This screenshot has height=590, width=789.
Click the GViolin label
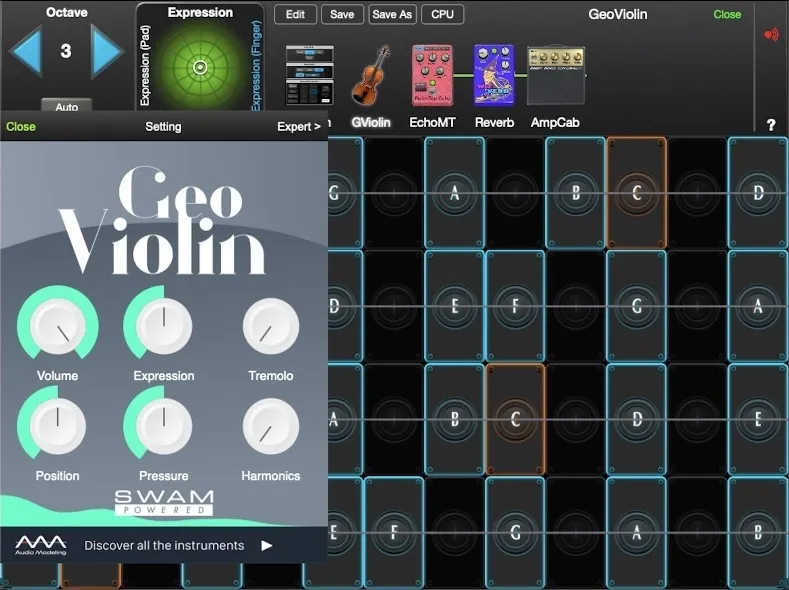coord(371,123)
